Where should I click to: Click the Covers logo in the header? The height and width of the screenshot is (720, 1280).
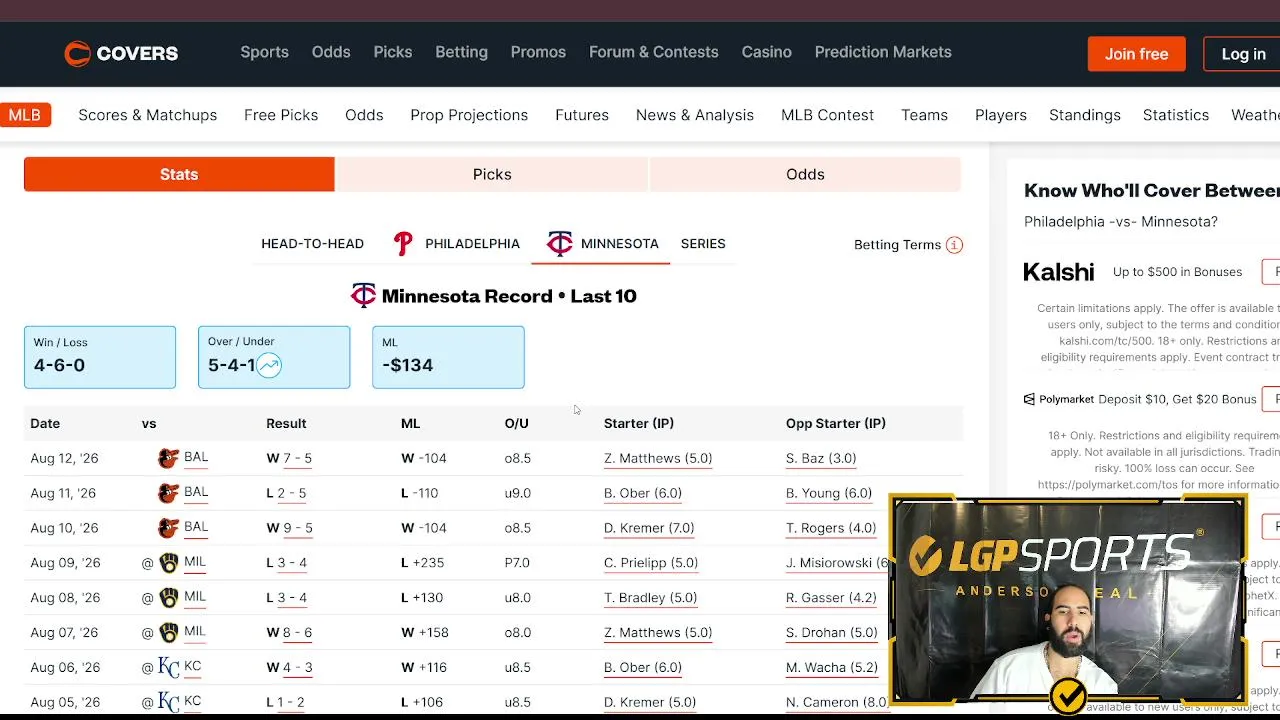point(121,53)
